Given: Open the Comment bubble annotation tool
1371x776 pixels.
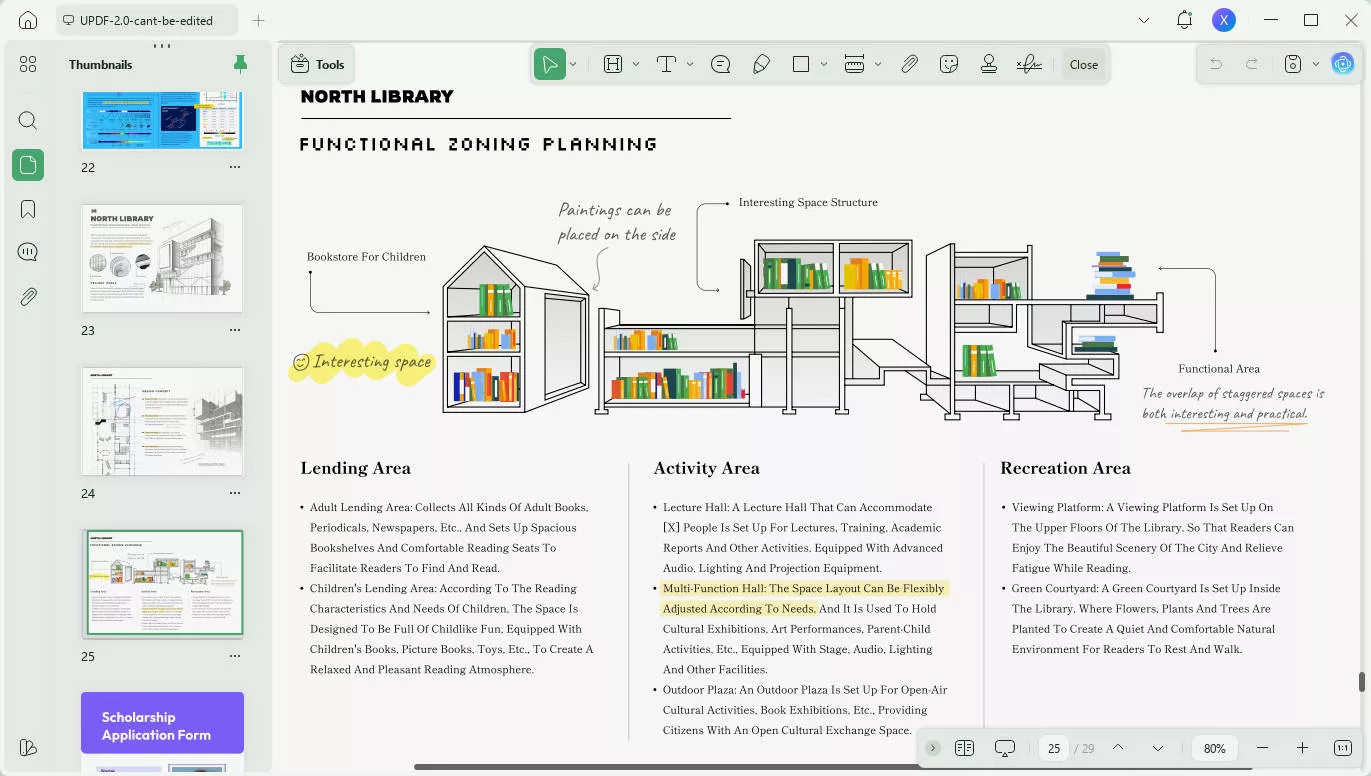Looking at the screenshot, I should [720, 63].
